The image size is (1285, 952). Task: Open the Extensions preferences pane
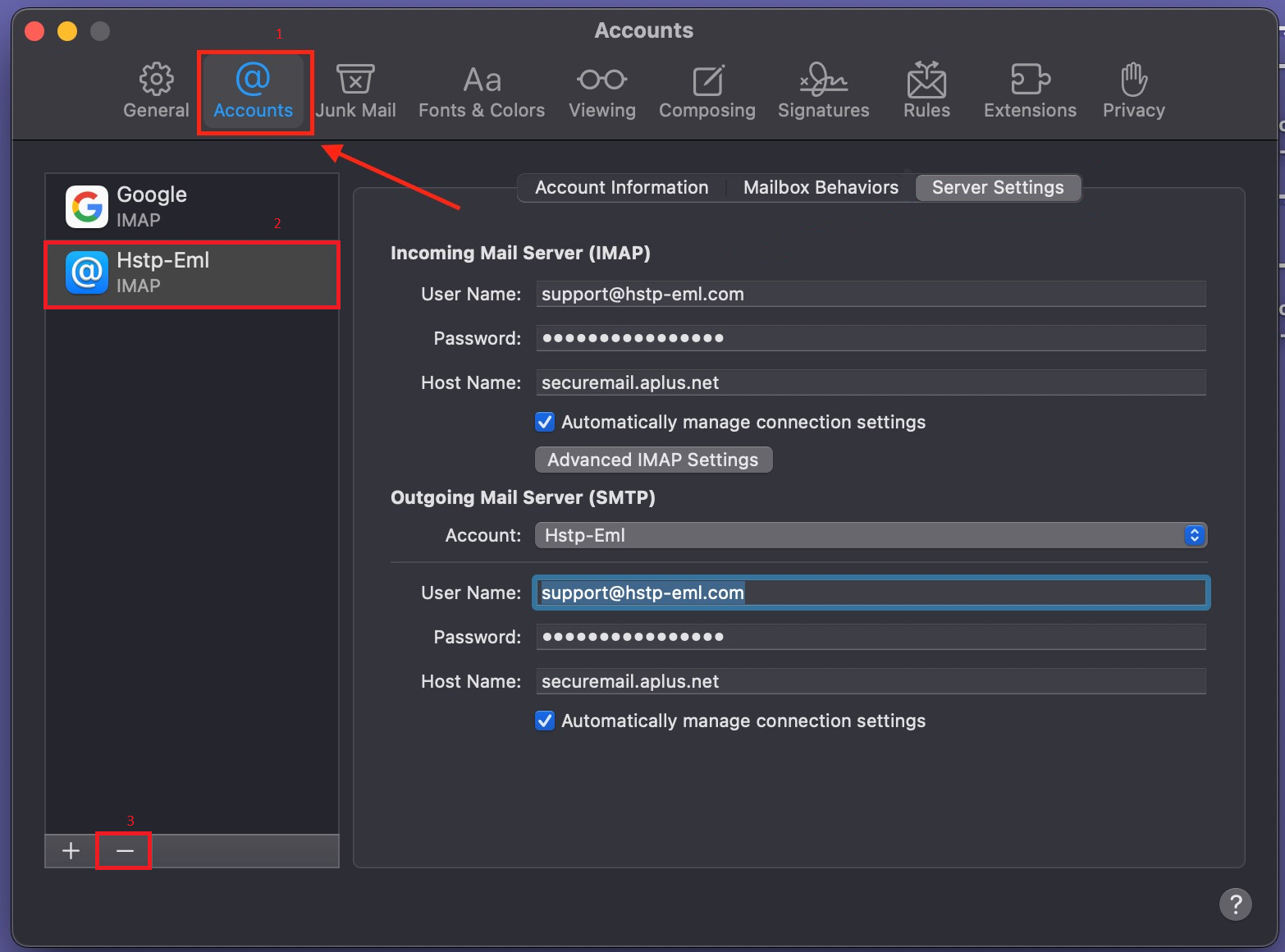tap(1030, 91)
